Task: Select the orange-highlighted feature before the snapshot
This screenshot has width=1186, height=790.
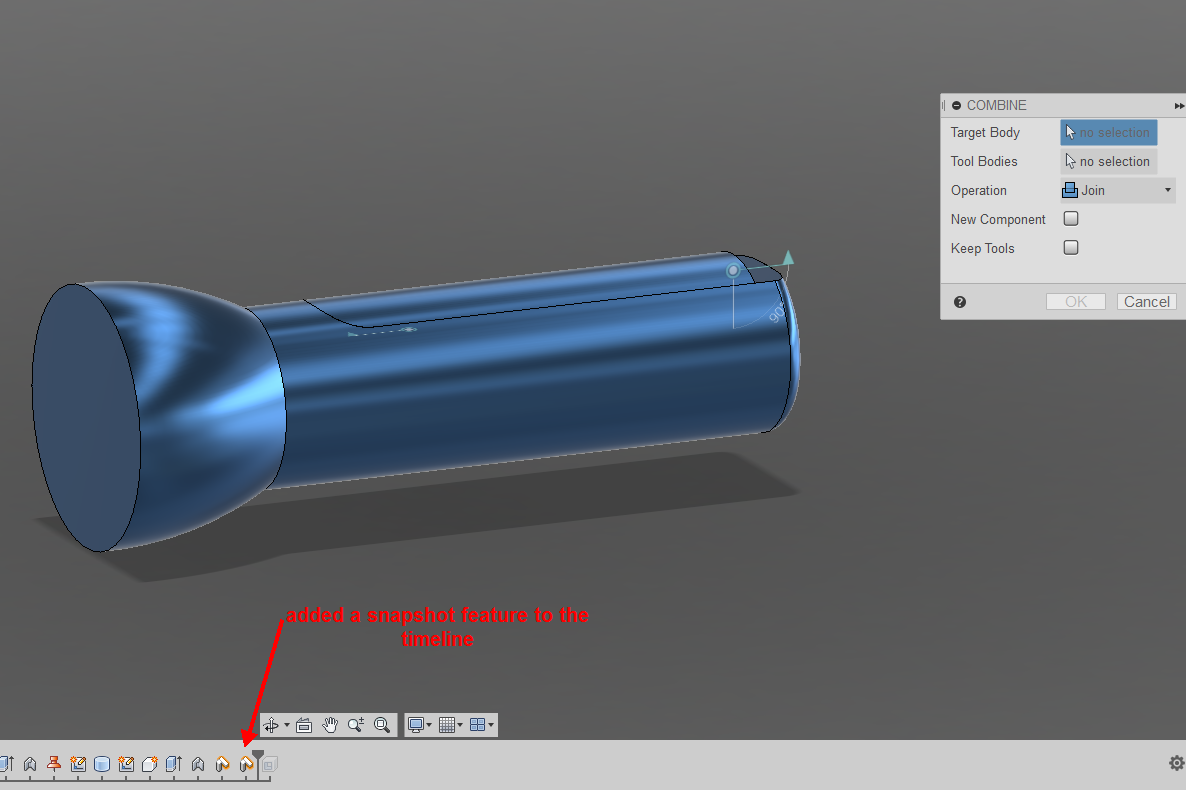Action: pos(222,764)
